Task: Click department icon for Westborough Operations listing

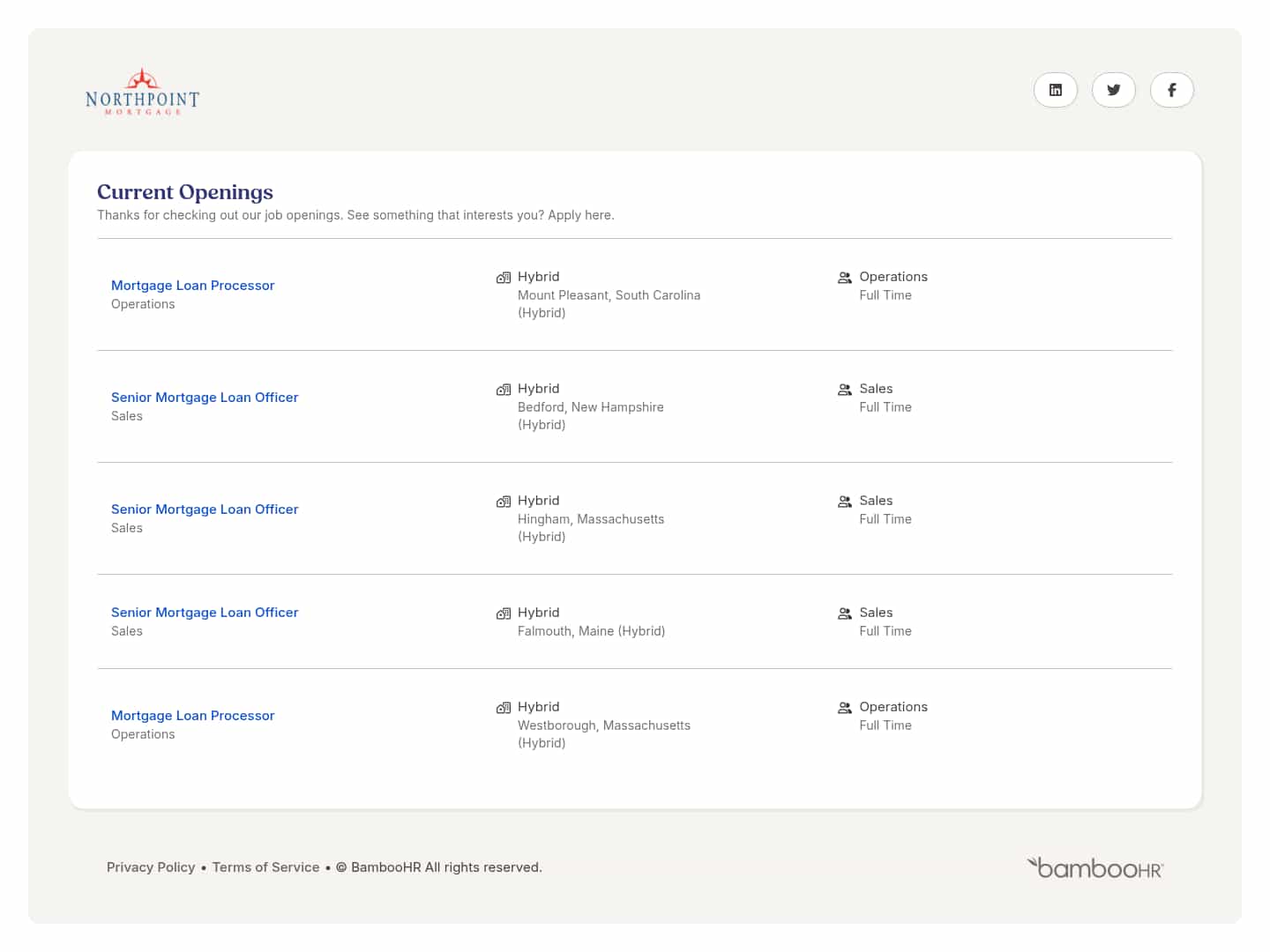Action: point(844,708)
